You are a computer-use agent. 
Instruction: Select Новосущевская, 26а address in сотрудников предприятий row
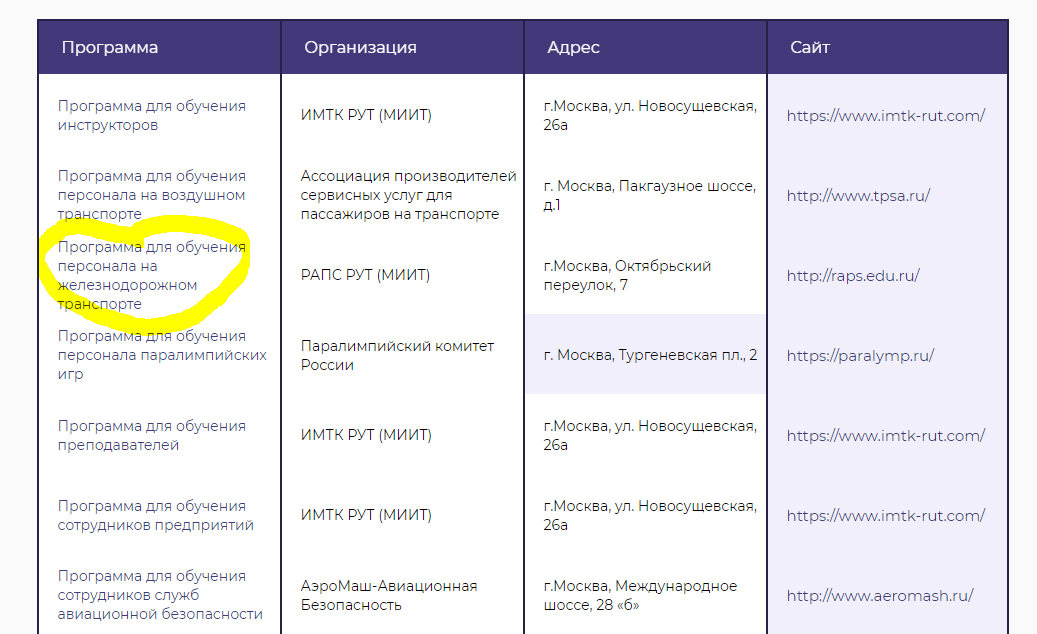[x=650, y=516]
